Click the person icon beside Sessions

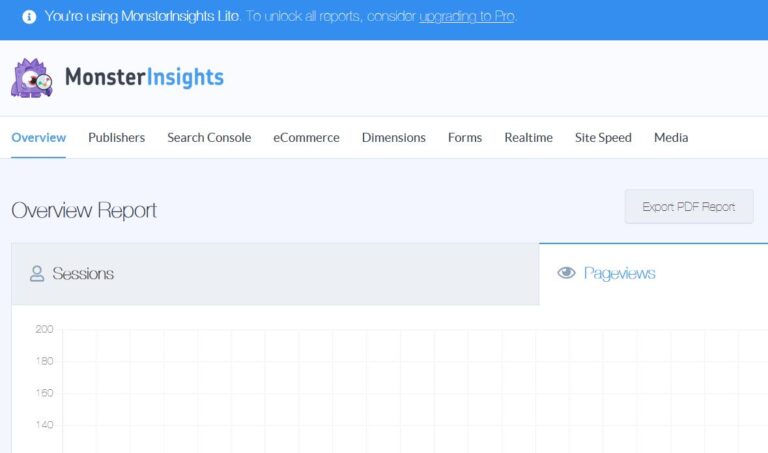tap(37, 273)
